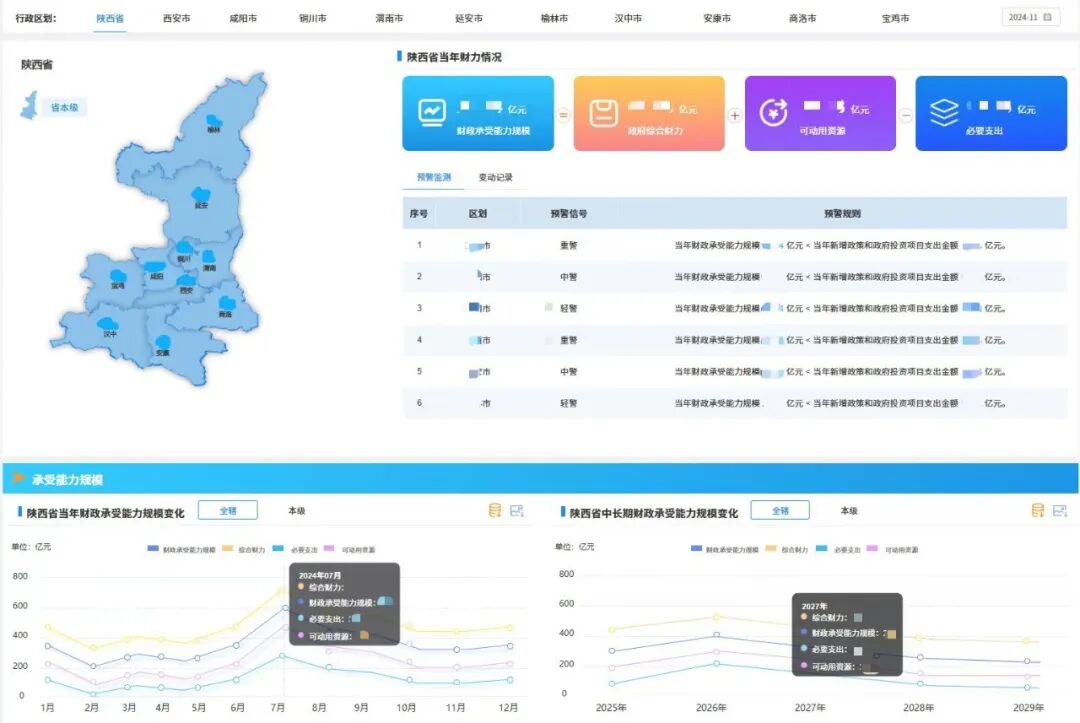Image resolution: width=1080 pixels, height=723 pixels.
Task: Click the orange government financial strength card
Action: tap(649, 113)
